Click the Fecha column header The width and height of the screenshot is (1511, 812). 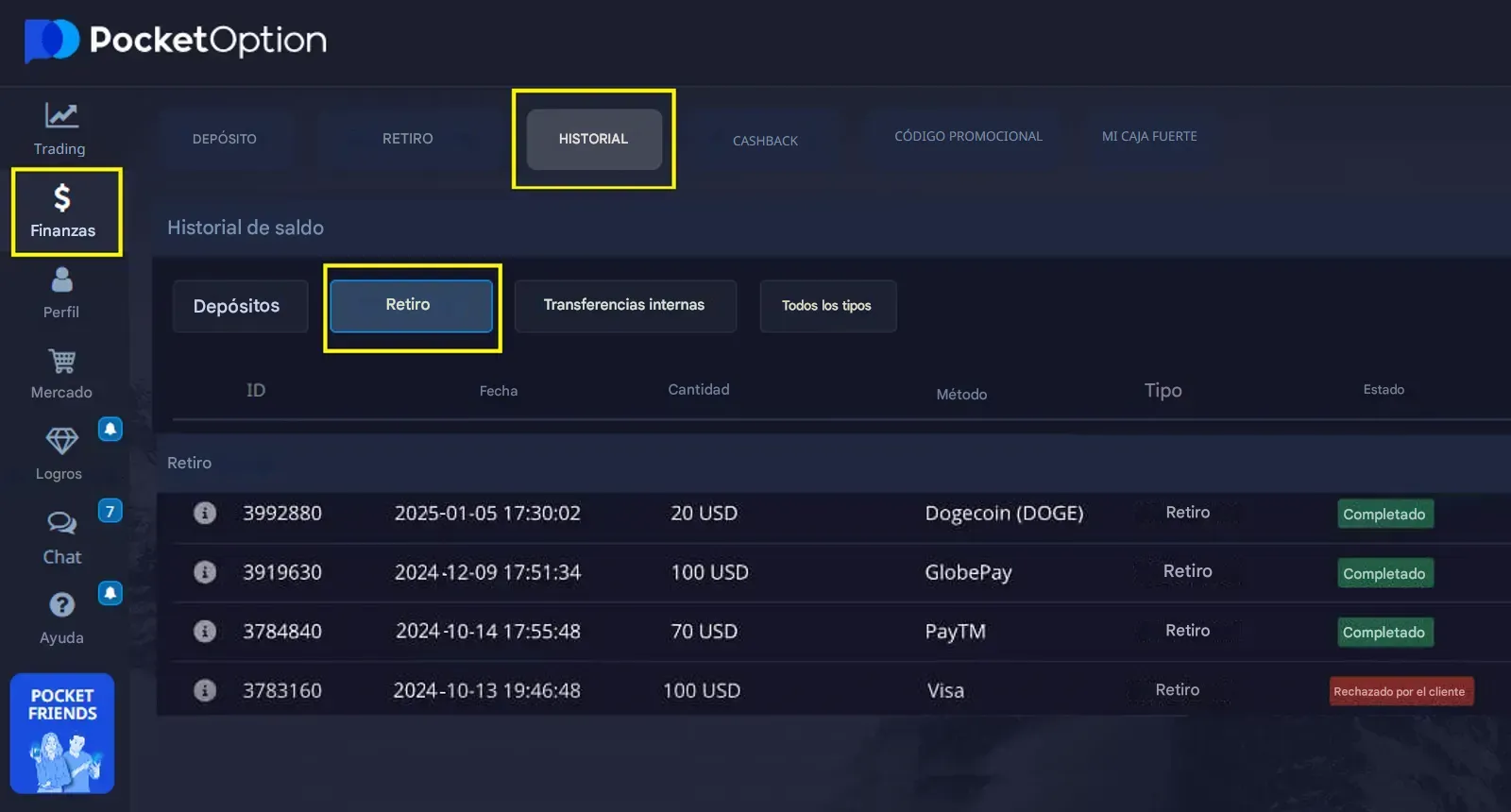pyautogui.click(x=499, y=391)
